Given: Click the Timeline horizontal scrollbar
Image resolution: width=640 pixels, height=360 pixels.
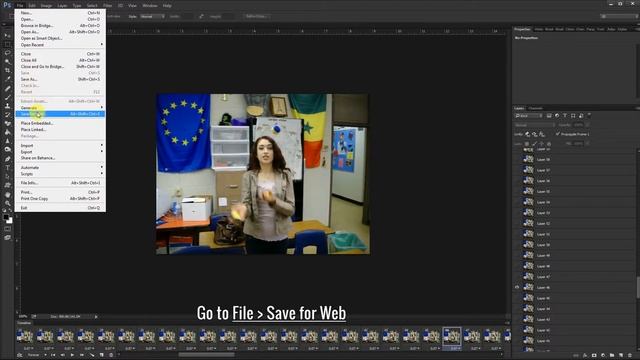Looking at the screenshot, I should pos(206,355).
